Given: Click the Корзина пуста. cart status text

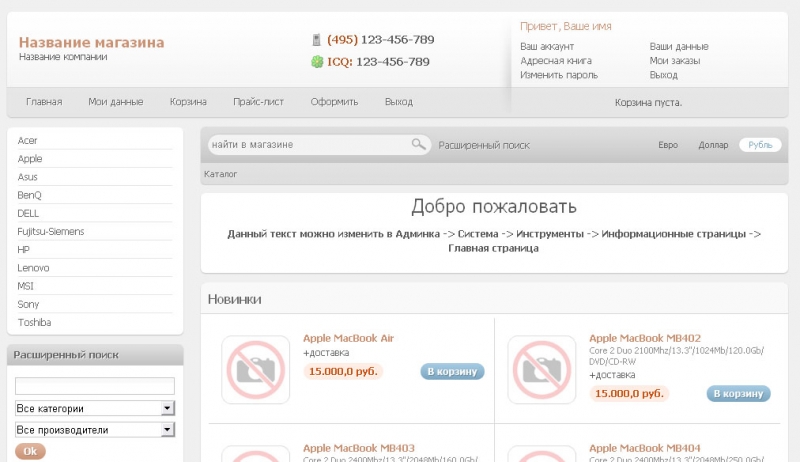Looking at the screenshot, I should 648,102.
